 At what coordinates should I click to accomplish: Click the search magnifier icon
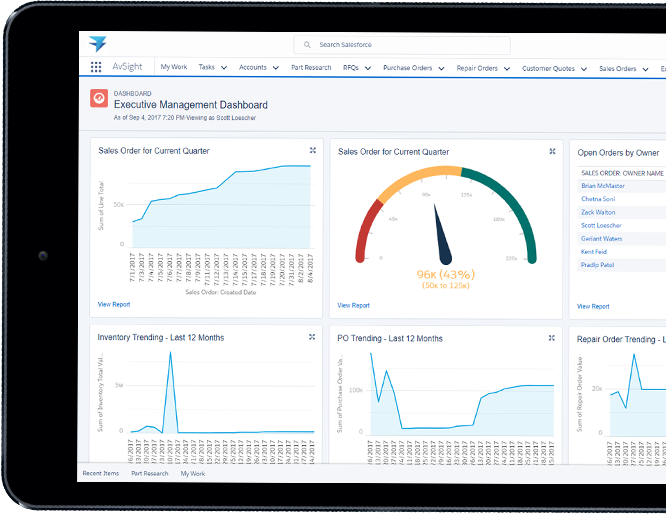307,45
